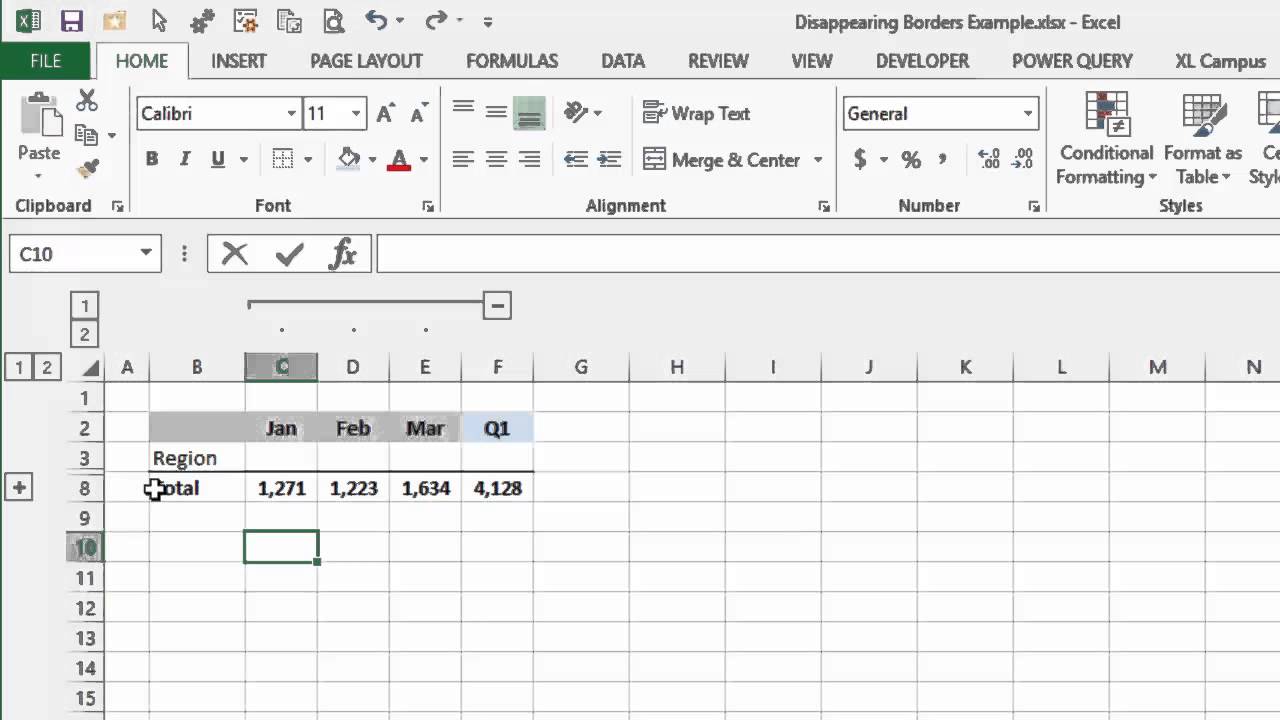The image size is (1280, 720).
Task: Click the Increase Font Size icon
Action: click(385, 114)
